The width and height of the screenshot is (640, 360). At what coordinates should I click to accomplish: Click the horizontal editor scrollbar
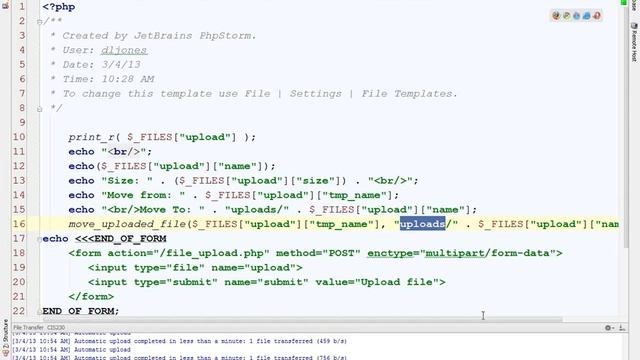[x=302, y=319]
